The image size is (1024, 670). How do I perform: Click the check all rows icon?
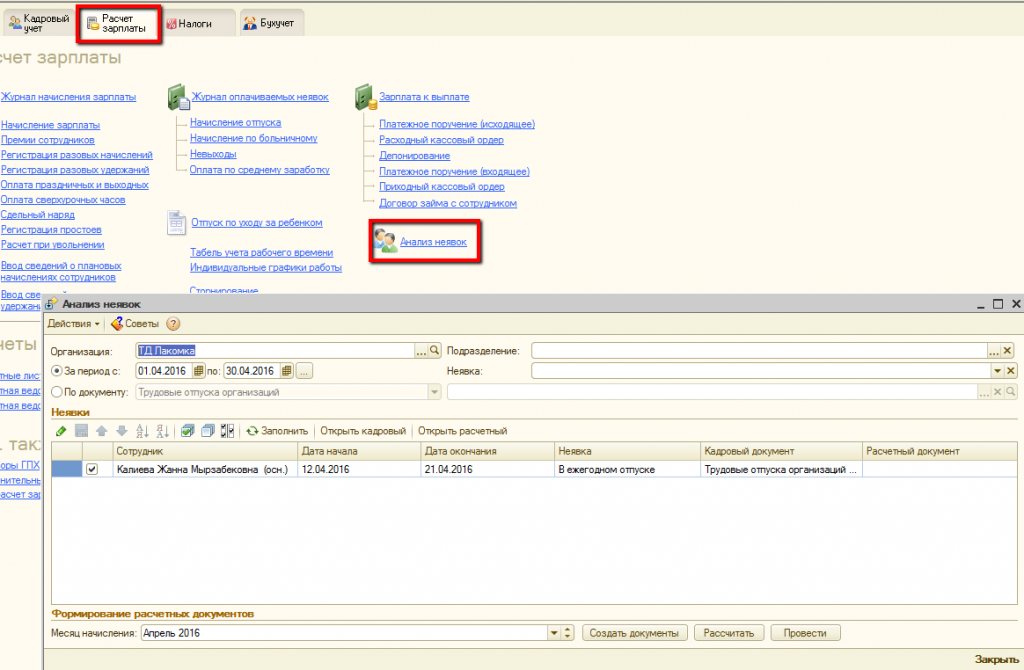coord(187,431)
